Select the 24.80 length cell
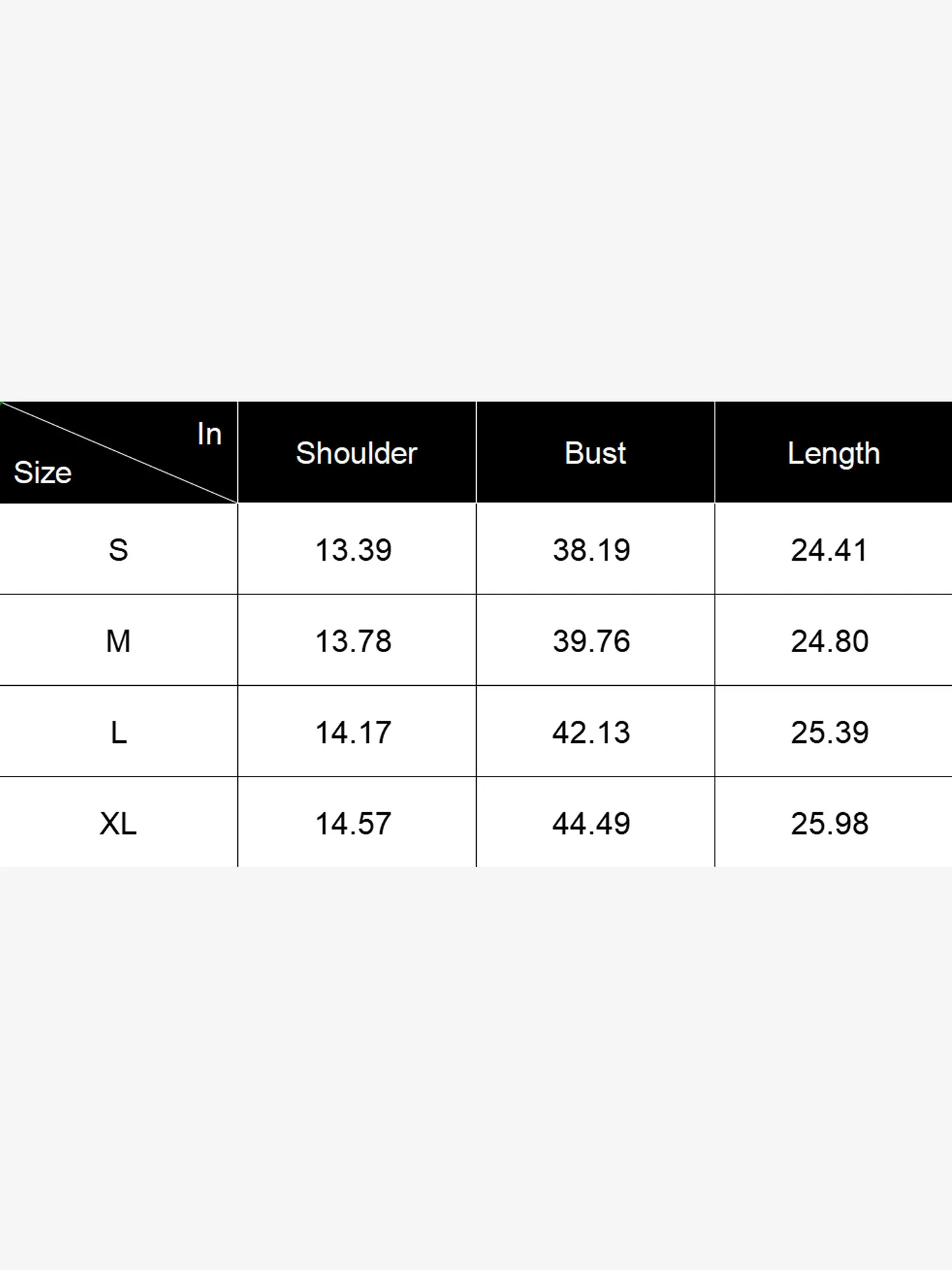 (830, 641)
